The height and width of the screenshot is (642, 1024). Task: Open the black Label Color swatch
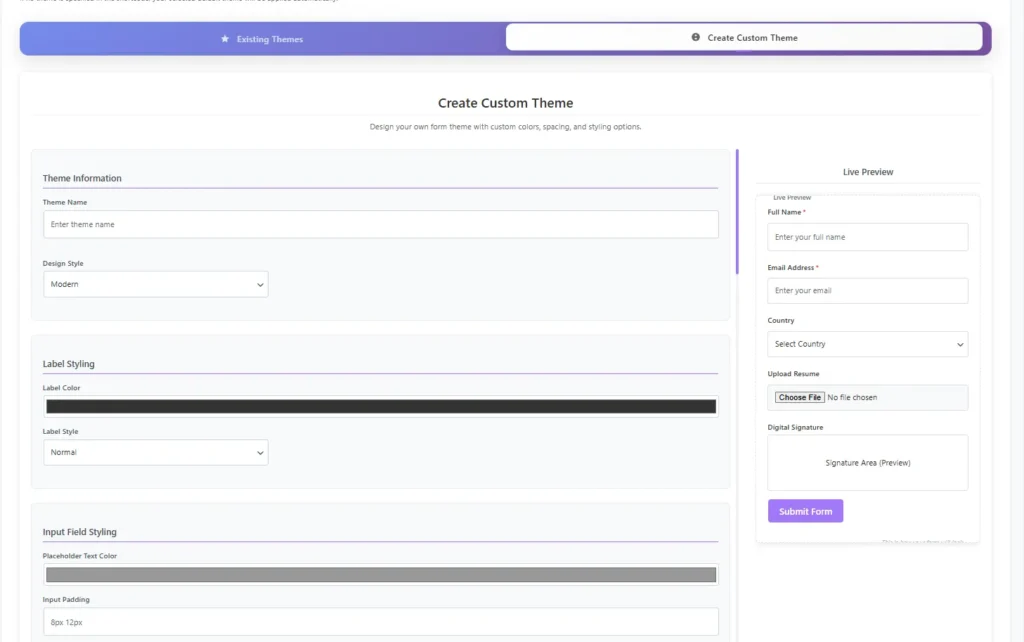point(380,406)
